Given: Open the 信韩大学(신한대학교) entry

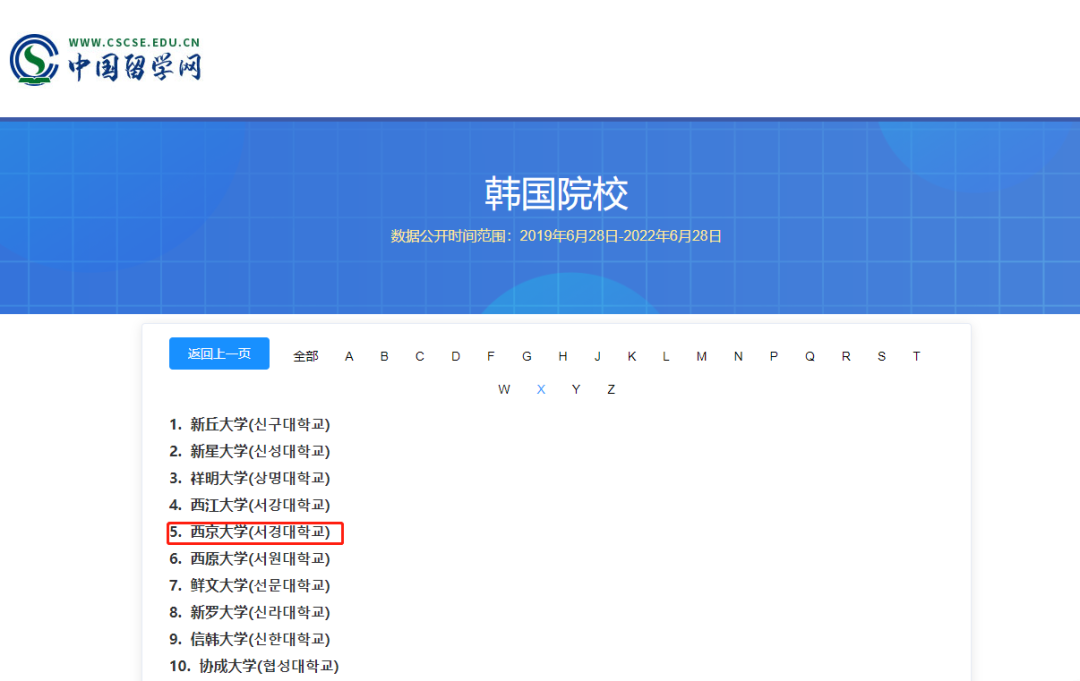Looking at the screenshot, I should [x=252, y=638].
